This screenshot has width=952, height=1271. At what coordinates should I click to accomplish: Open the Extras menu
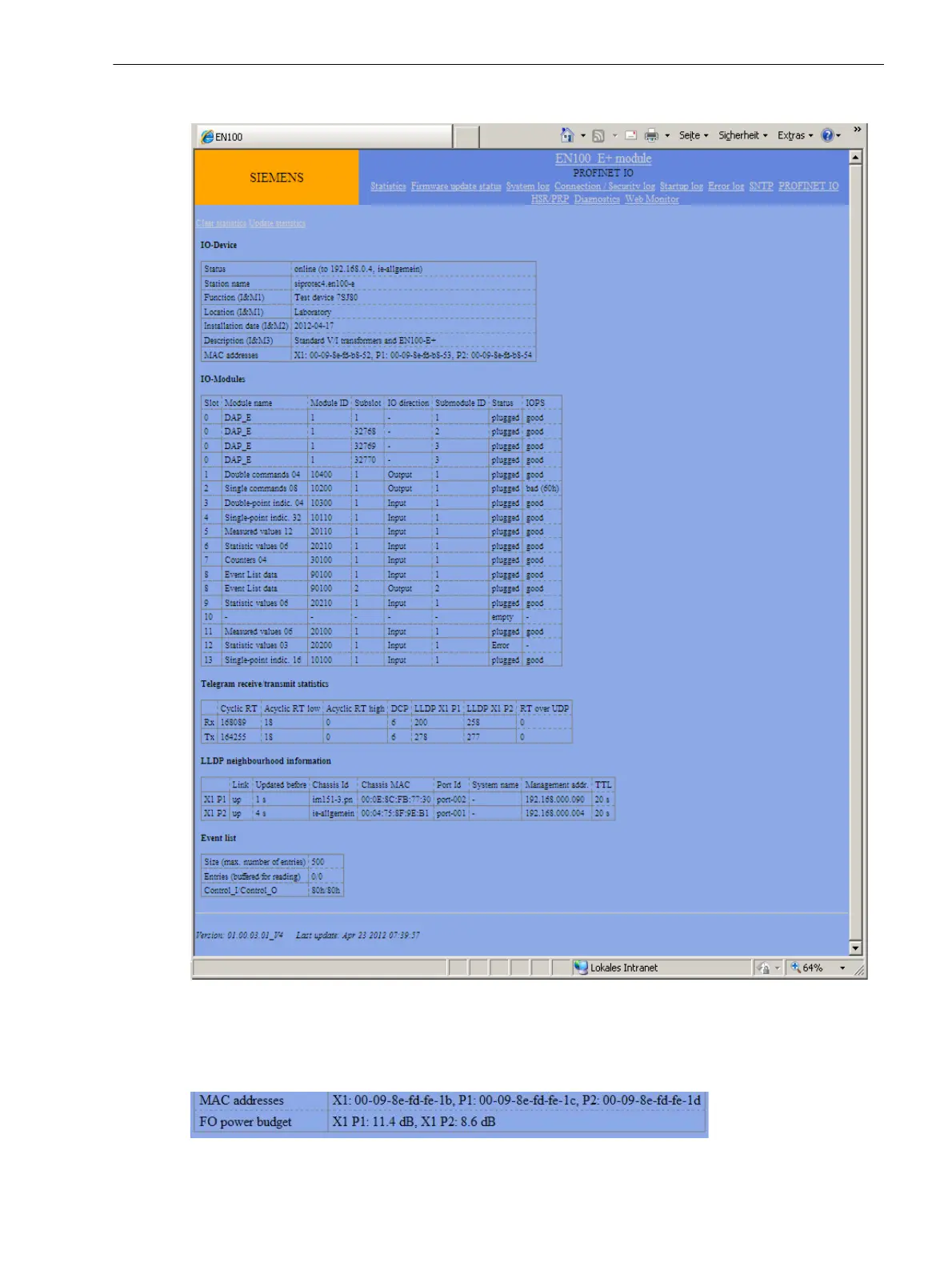point(795,136)
